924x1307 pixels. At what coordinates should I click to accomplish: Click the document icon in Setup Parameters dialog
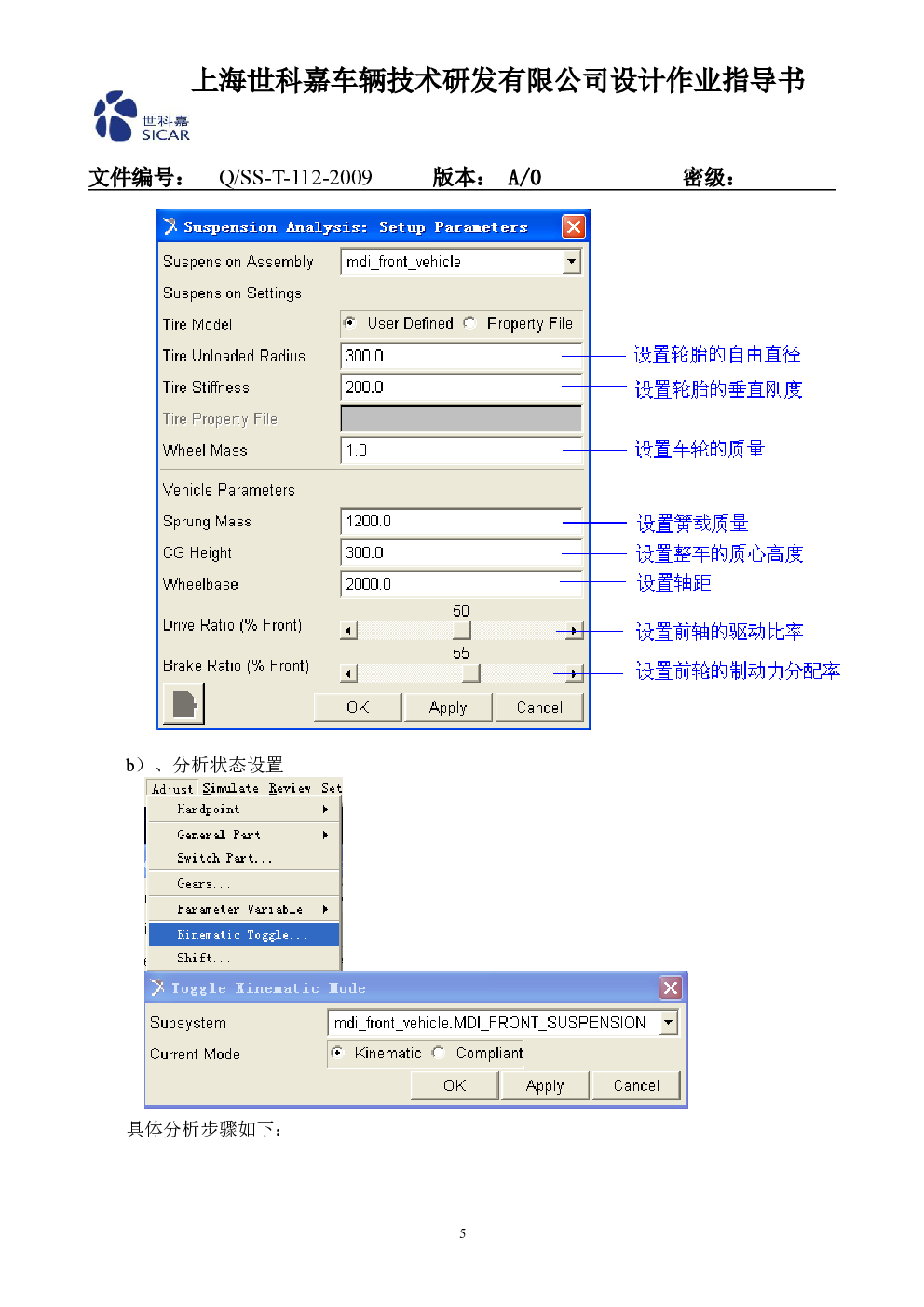[x=183, y=703]
